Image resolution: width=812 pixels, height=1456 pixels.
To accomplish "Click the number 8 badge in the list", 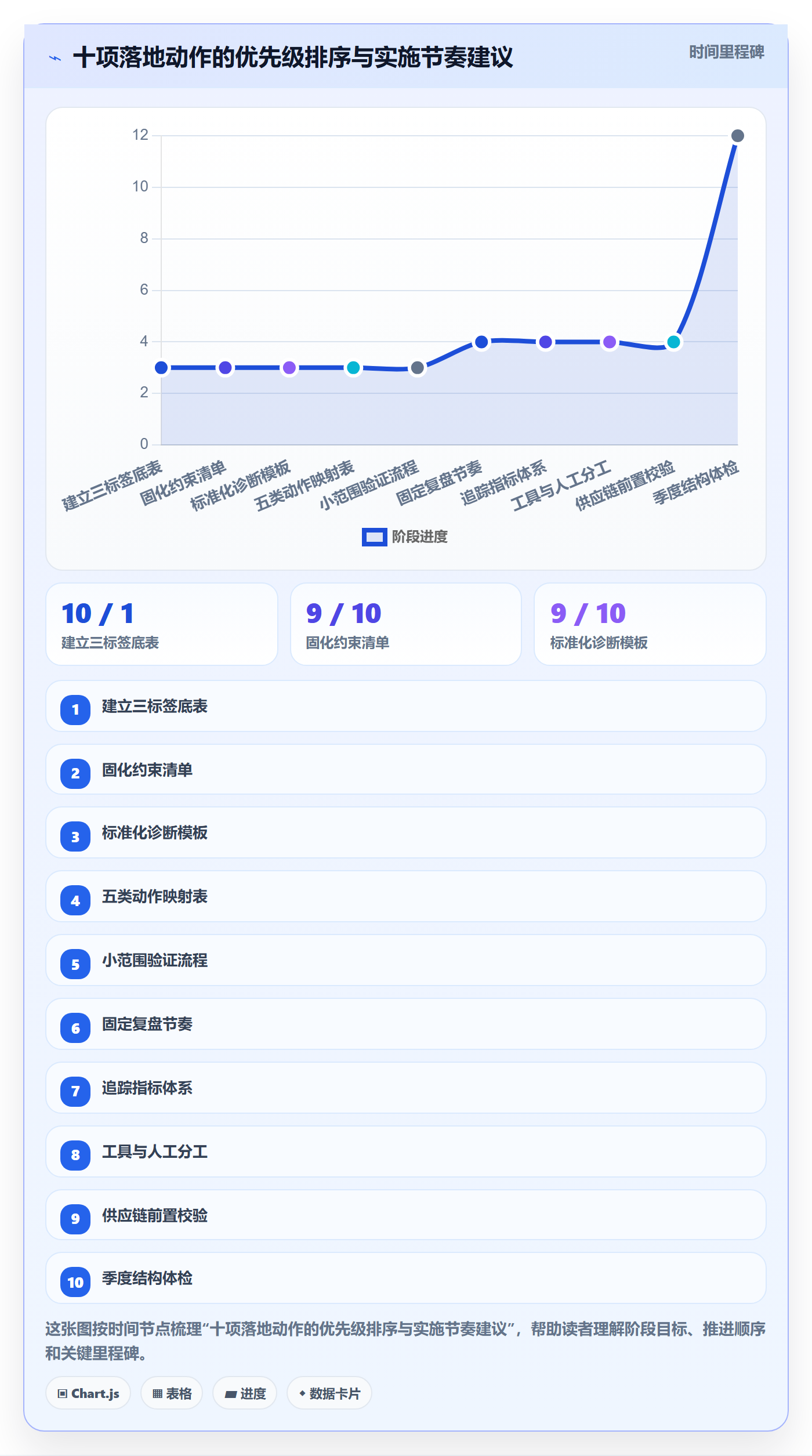I will (x=75, y=1155).
